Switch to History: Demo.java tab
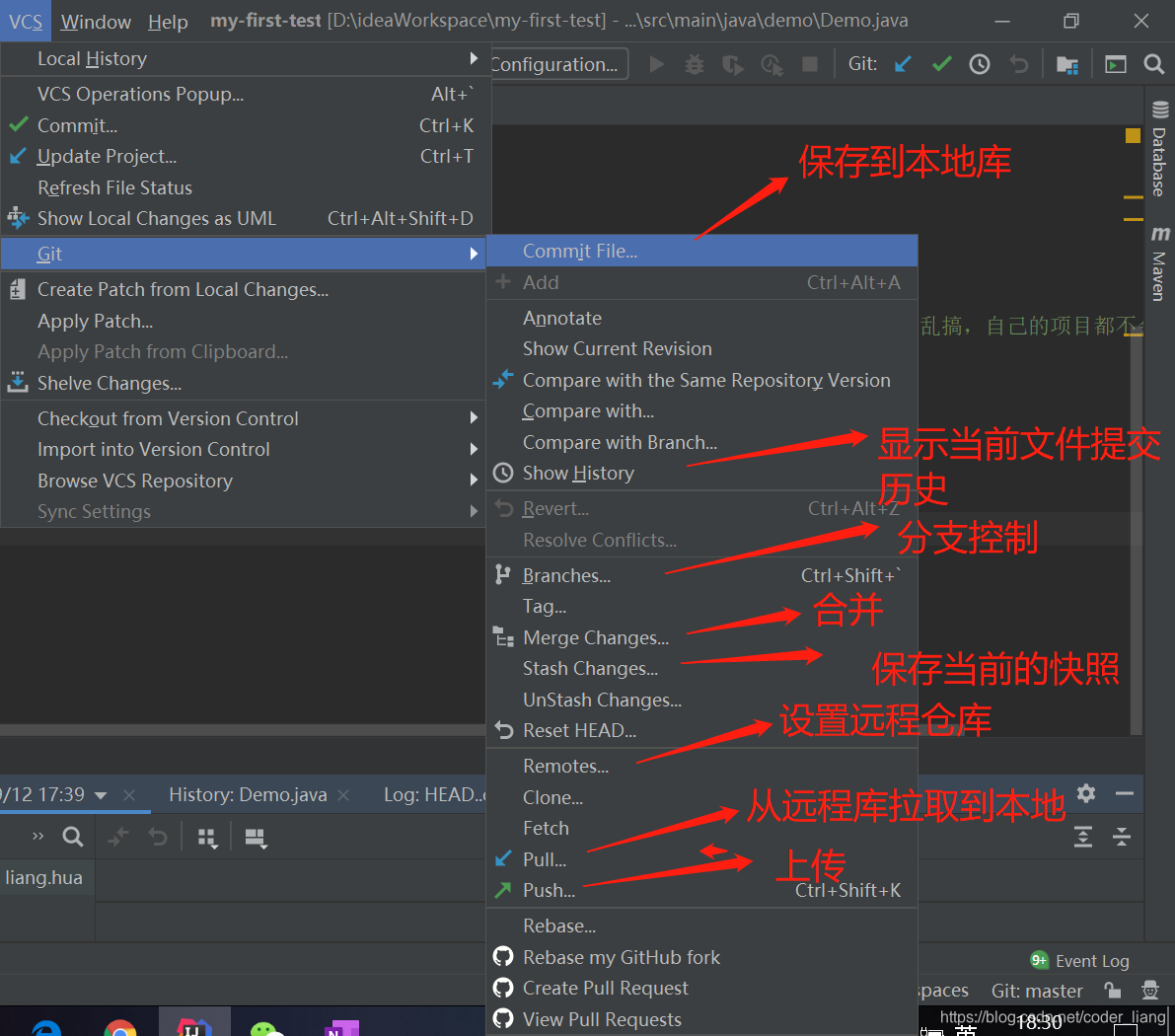Viewport: 1175px width, 1036px height. pos(248,794)
